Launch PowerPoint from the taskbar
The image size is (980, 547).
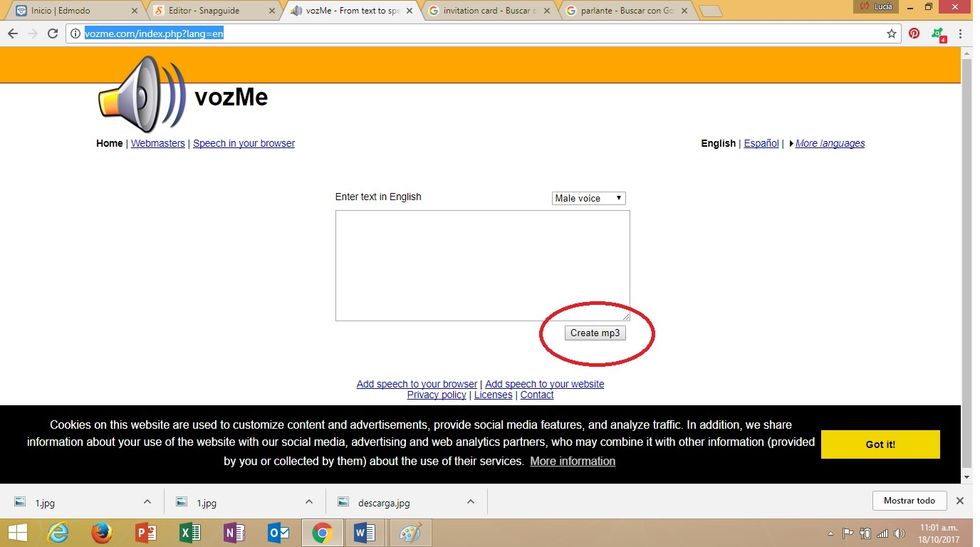pyautogui.click(x=146, y=533)
